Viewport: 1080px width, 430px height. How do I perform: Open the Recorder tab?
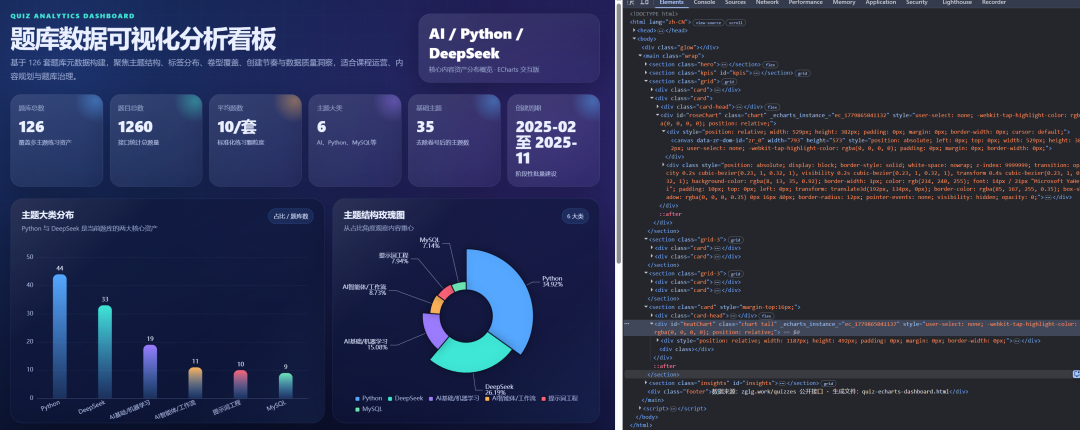pos(993,3)
